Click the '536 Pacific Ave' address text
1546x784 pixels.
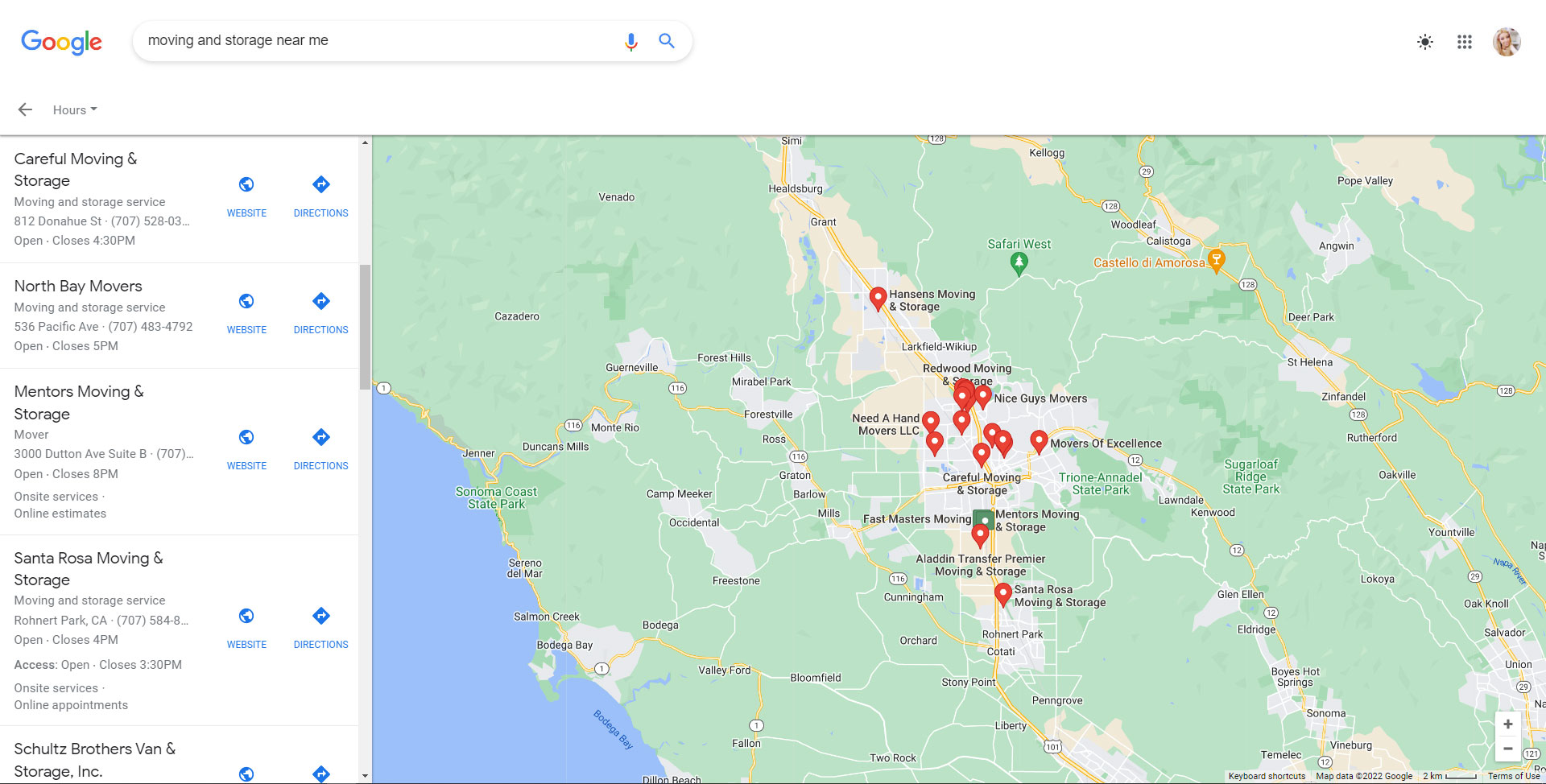click(x=56, y=327)
